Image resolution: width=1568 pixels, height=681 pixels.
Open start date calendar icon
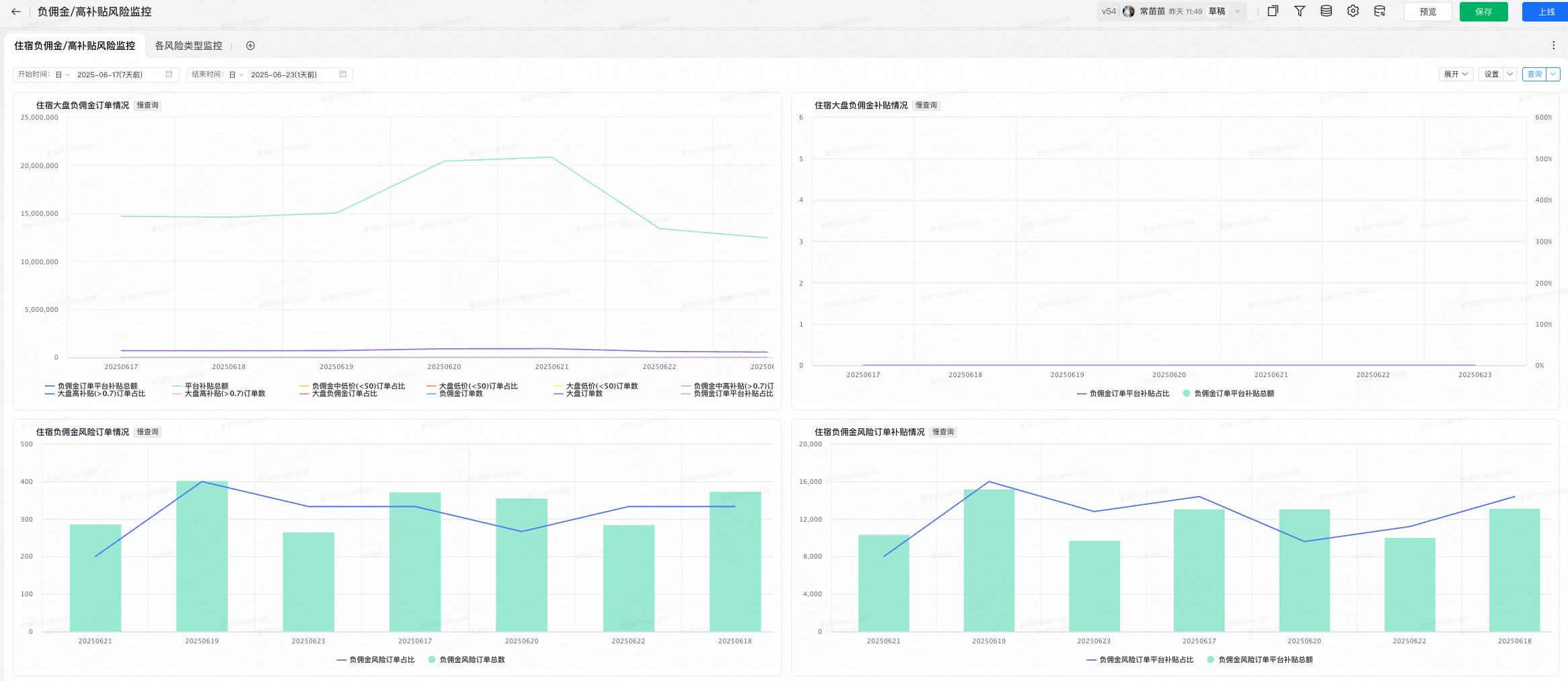(169, 74)
